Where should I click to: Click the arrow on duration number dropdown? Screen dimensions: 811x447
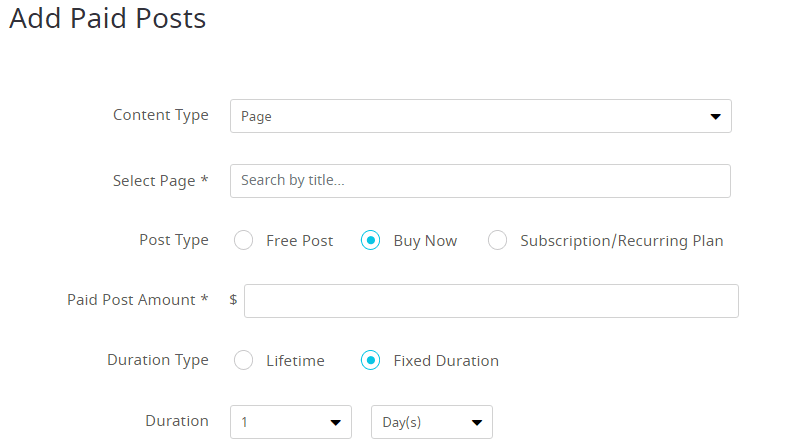tap(336, 423)
